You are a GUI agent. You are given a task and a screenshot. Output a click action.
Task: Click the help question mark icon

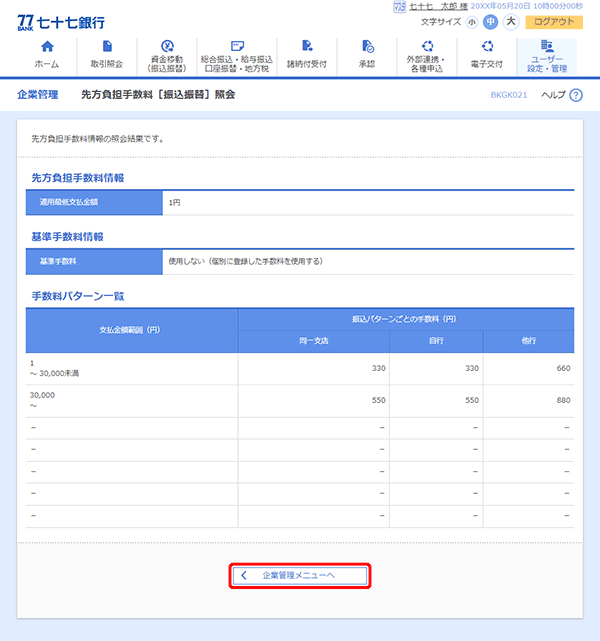[x=575, y=95]
